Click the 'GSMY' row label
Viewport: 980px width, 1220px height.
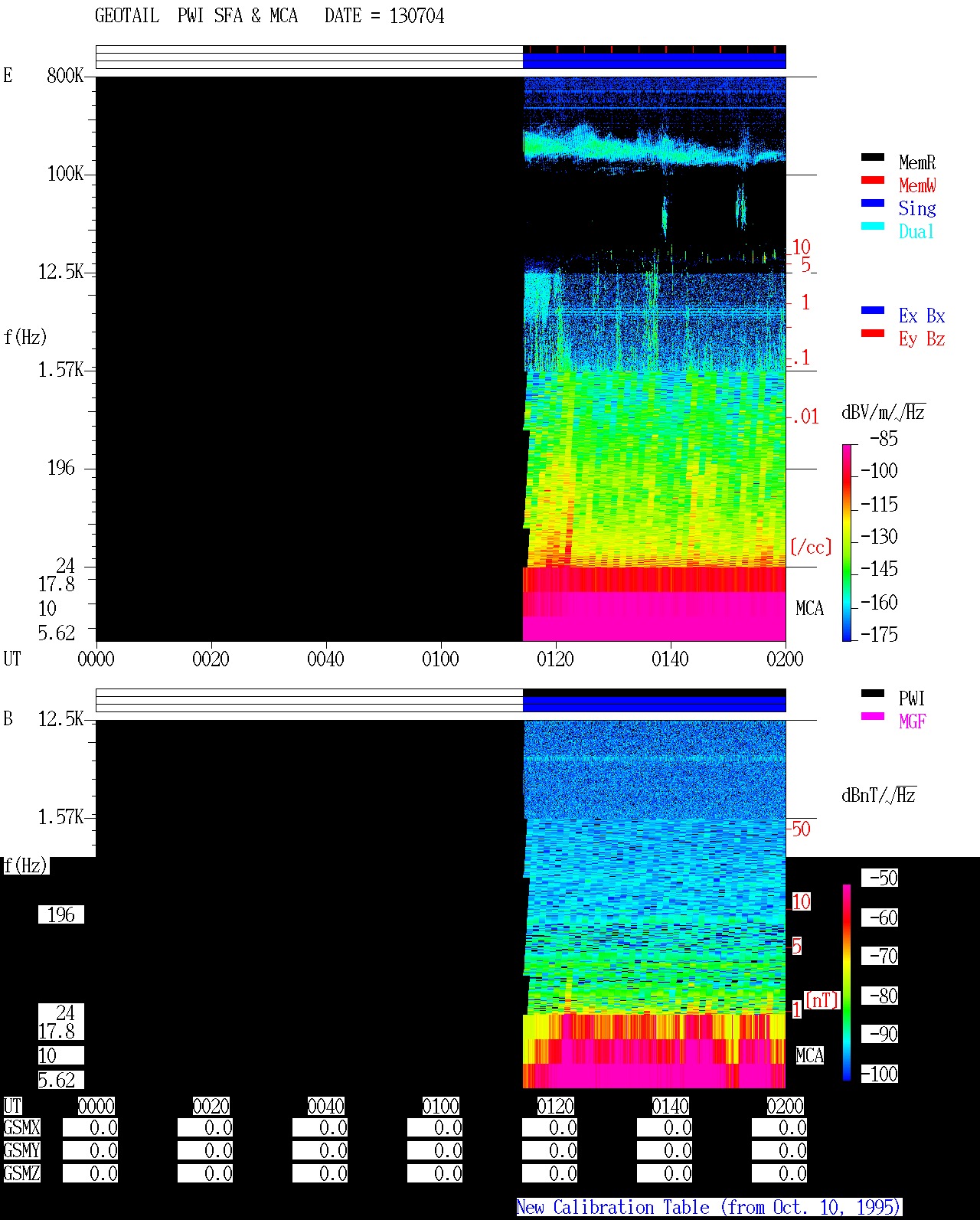(21, 1151)
